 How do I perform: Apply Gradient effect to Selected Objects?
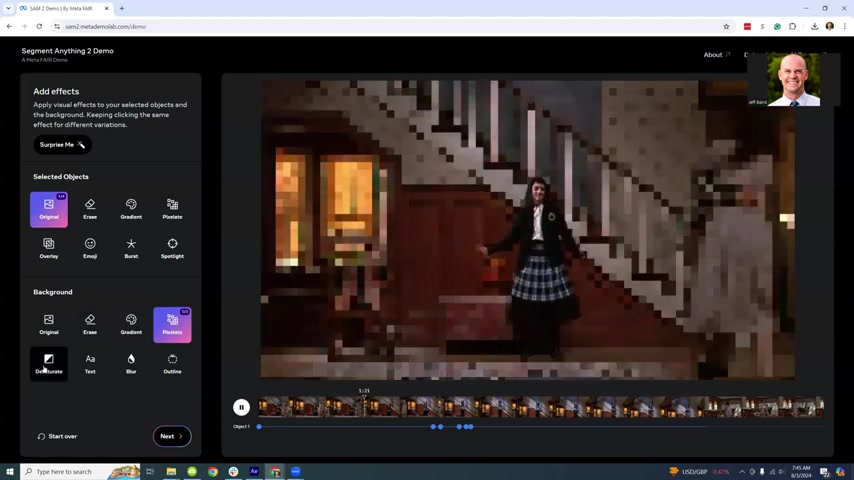click(x=131, y=209)
